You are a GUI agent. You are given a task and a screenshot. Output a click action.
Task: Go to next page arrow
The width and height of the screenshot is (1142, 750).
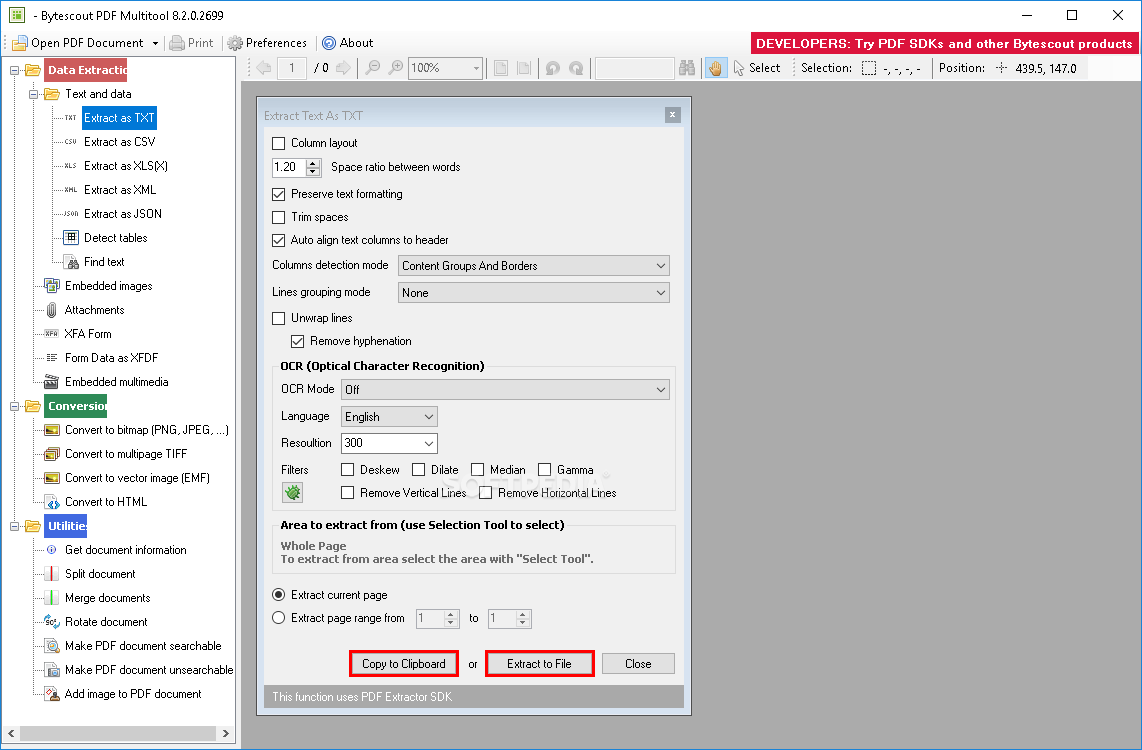point(342,68)
